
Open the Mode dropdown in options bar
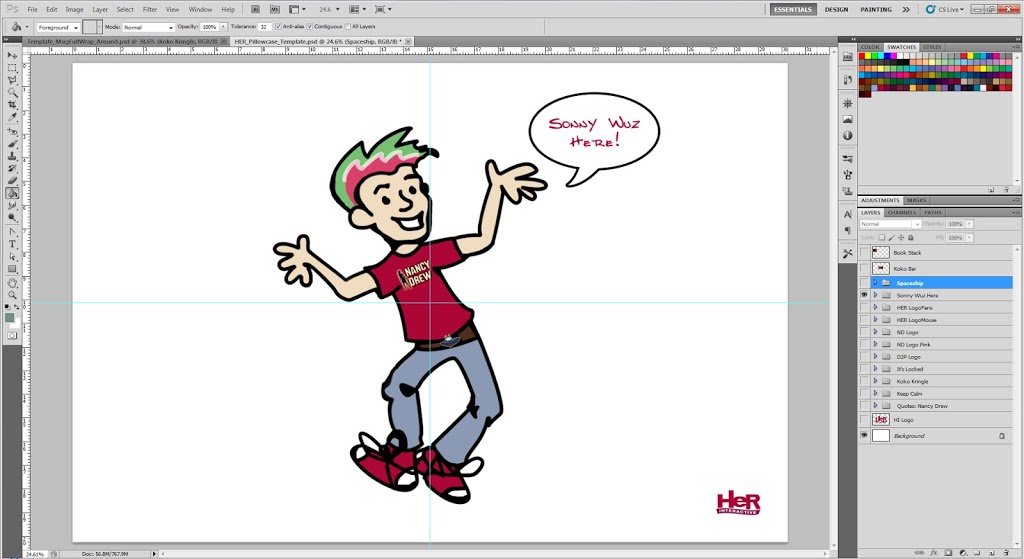pos(148,27)
